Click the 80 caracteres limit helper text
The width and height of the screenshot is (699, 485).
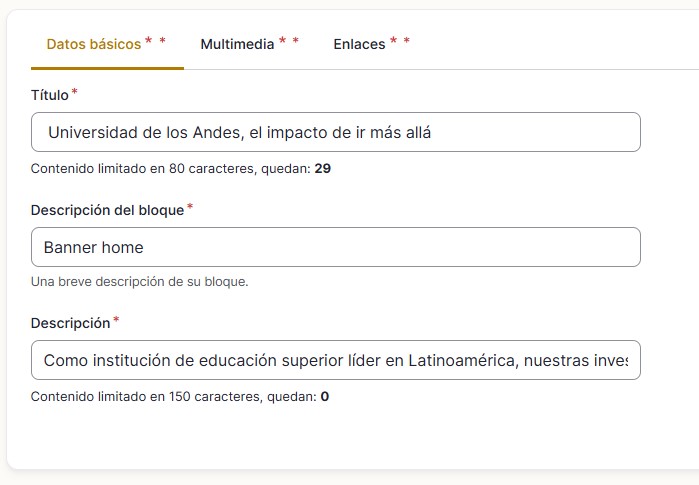pyautogui.click(x=170, y=168)
